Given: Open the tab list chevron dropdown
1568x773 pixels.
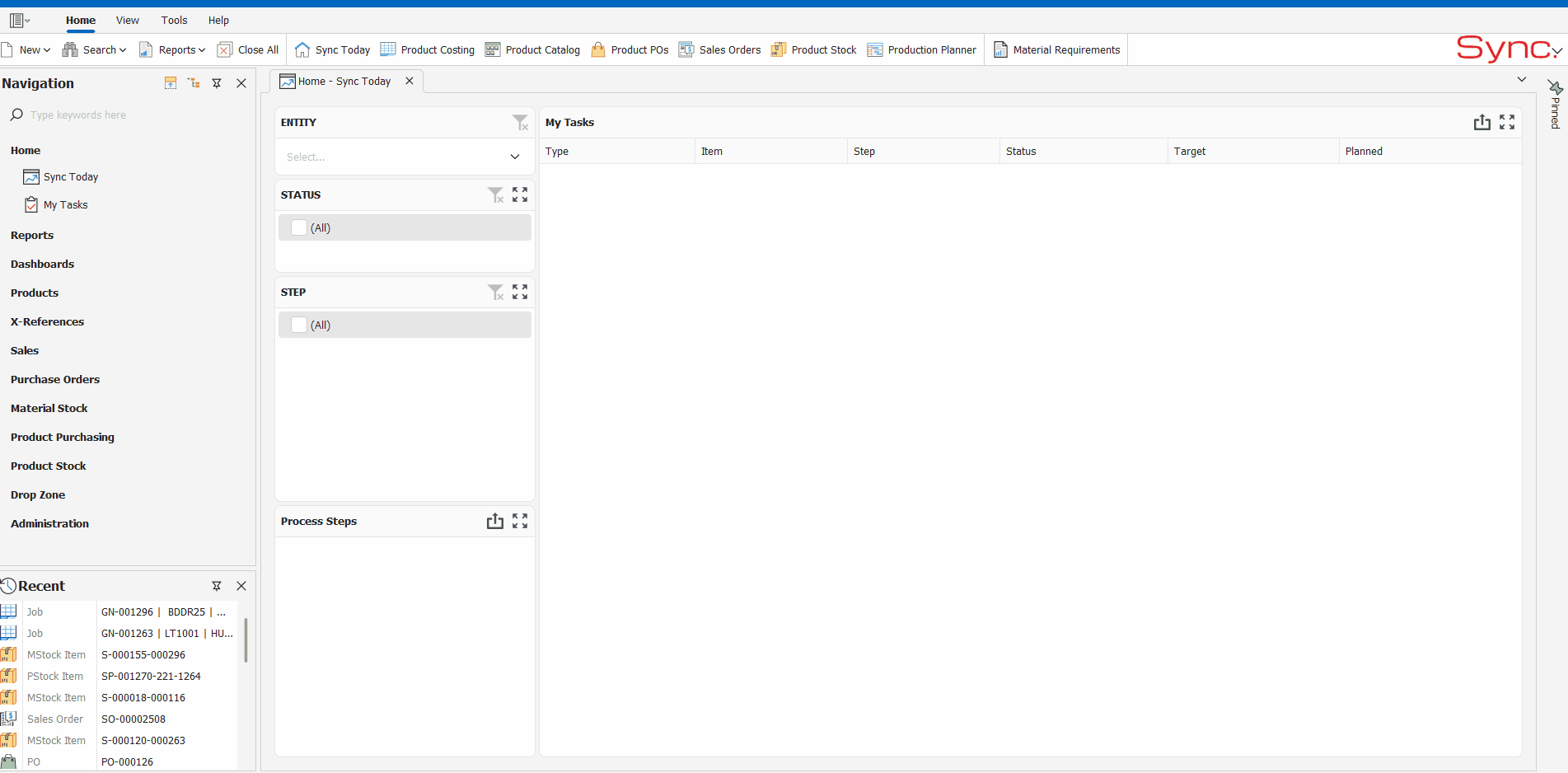Looking at the screenshot, I should pos(1522,80).
